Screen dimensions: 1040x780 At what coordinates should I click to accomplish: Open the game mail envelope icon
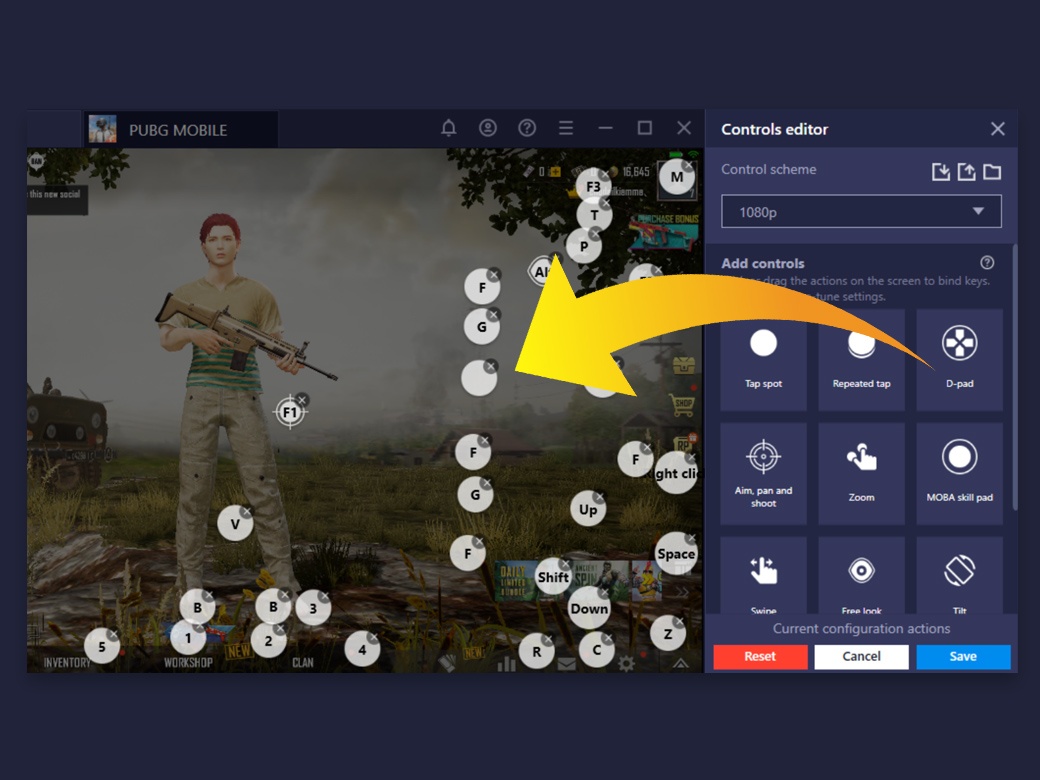click(566, 664)
